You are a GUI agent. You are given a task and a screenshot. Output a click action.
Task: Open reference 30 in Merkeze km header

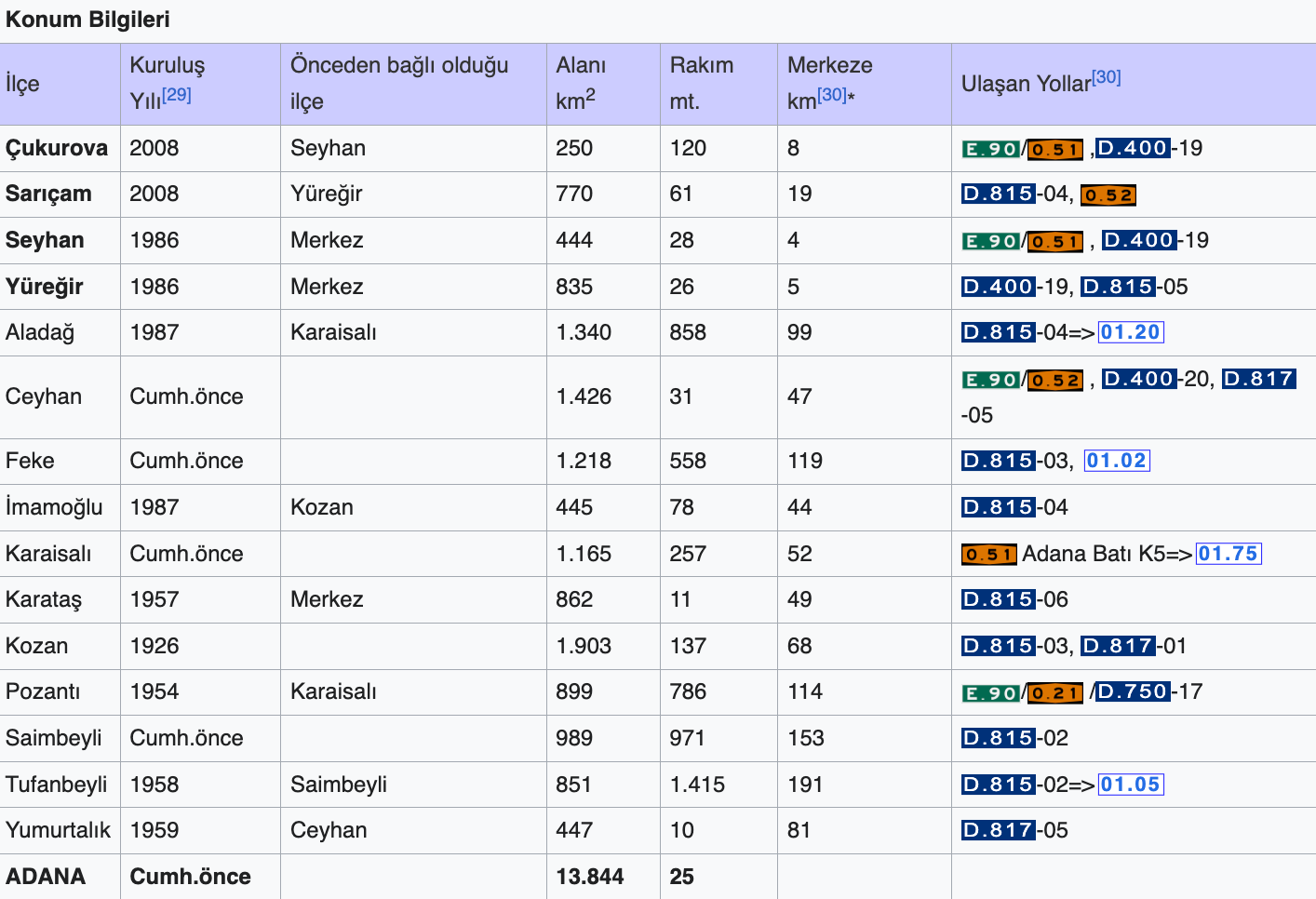tap(832, 95)
